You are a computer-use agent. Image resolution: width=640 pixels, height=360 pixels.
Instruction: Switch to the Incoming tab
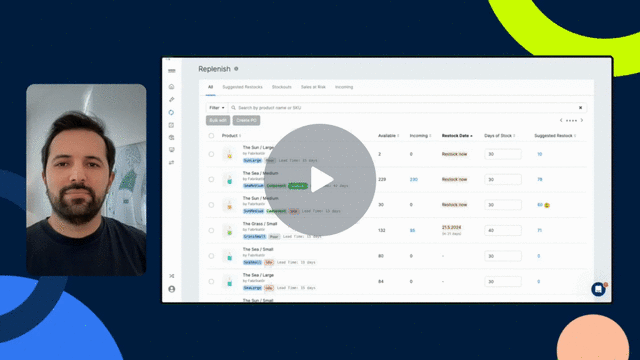tap(344, 87)
